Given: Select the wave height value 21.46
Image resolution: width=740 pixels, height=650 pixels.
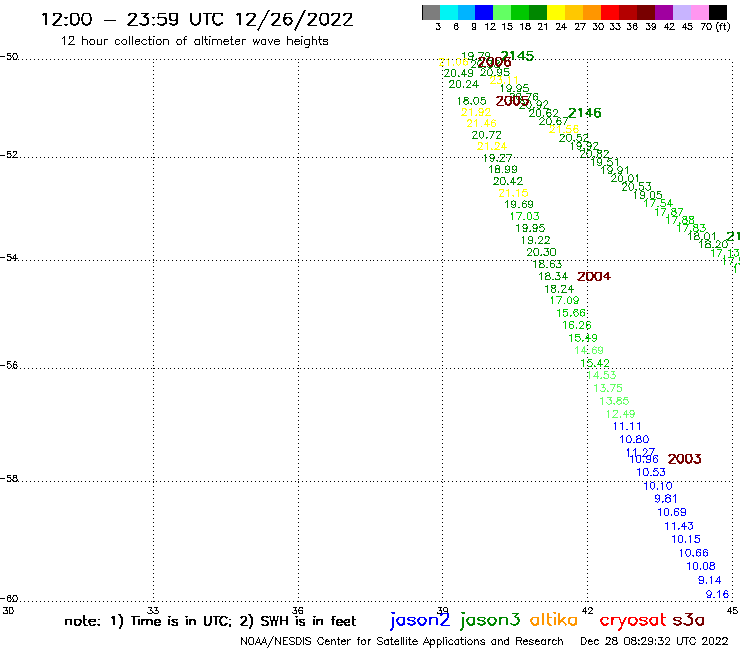Looking at the screenshot, I should coord(481,123).
